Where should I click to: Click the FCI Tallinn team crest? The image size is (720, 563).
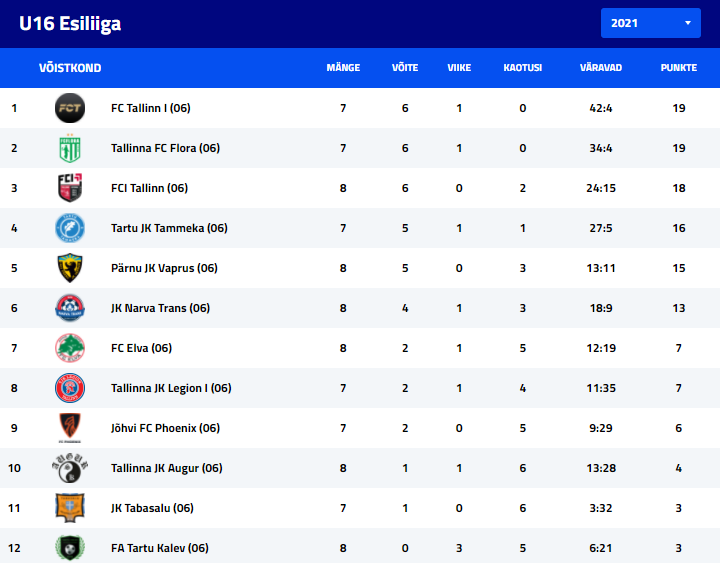pyautogui.click(x=70, y=188)
